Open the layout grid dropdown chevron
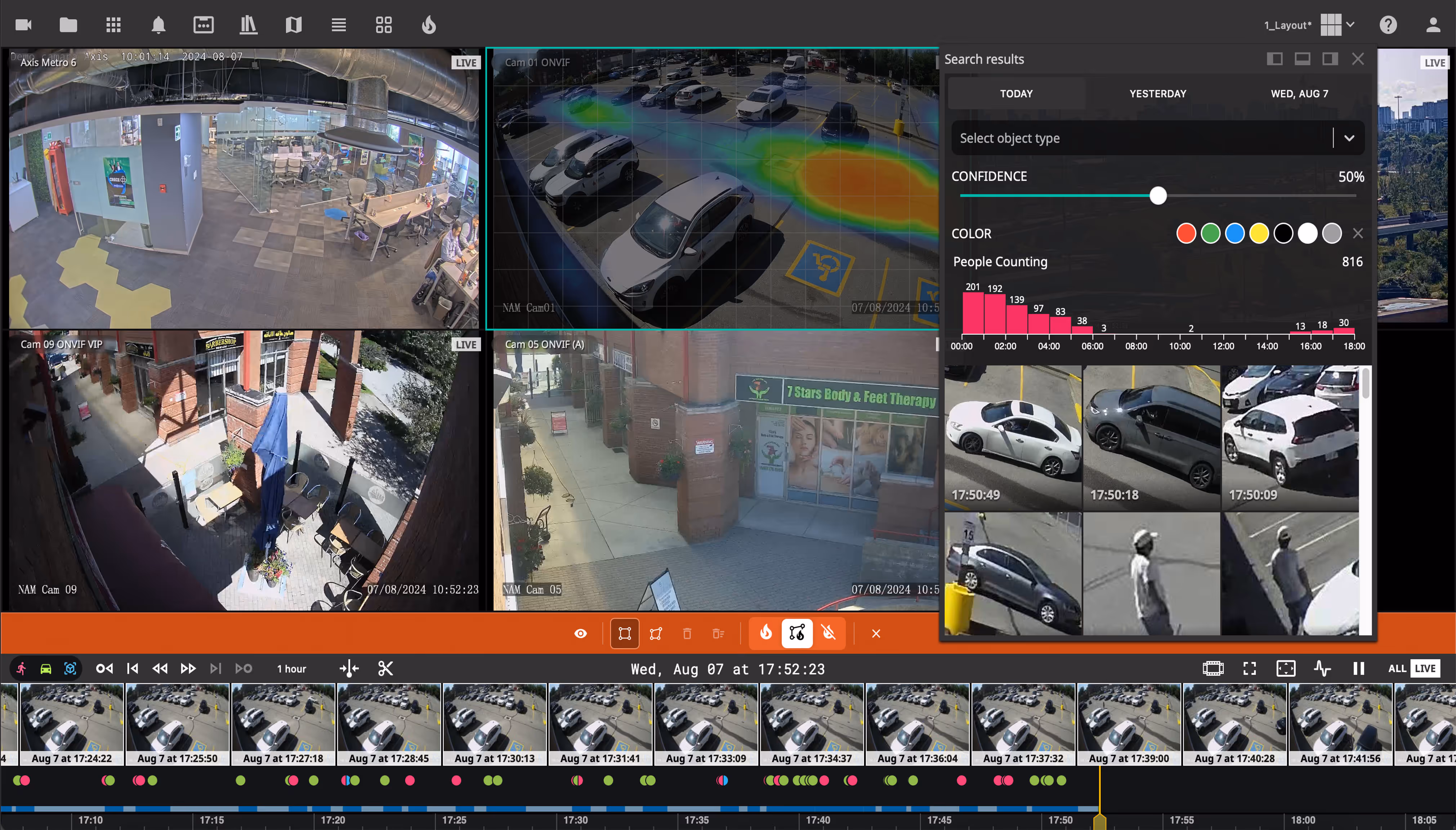 tap(1350, 25)
